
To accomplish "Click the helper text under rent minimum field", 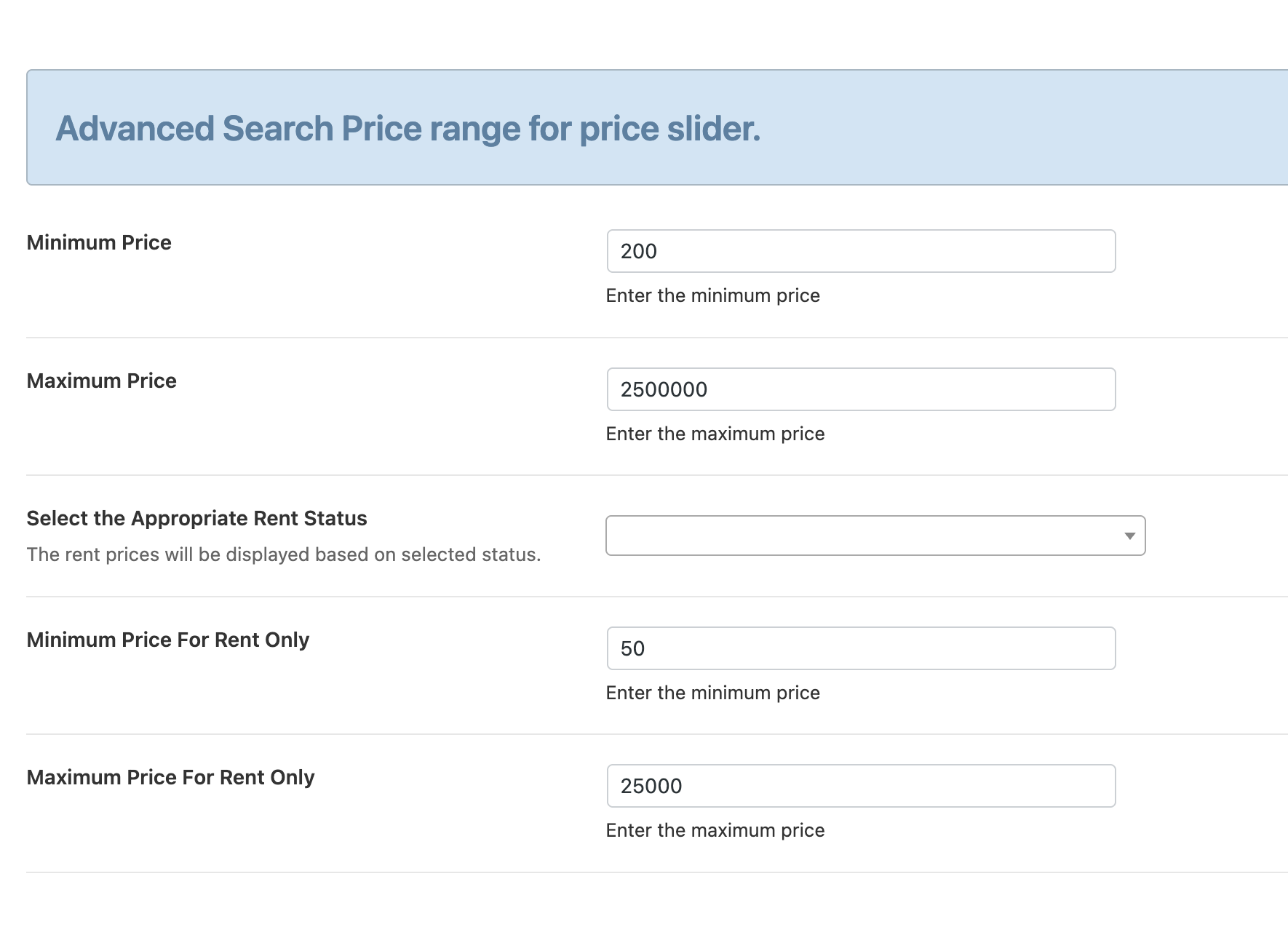I will click(713, 693).
